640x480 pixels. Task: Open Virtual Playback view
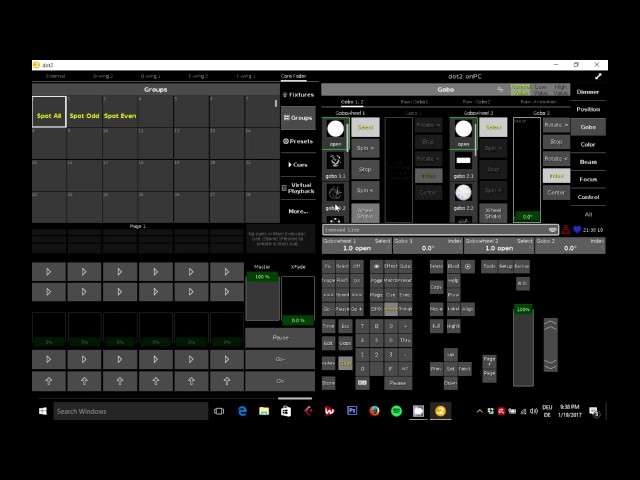298,188
